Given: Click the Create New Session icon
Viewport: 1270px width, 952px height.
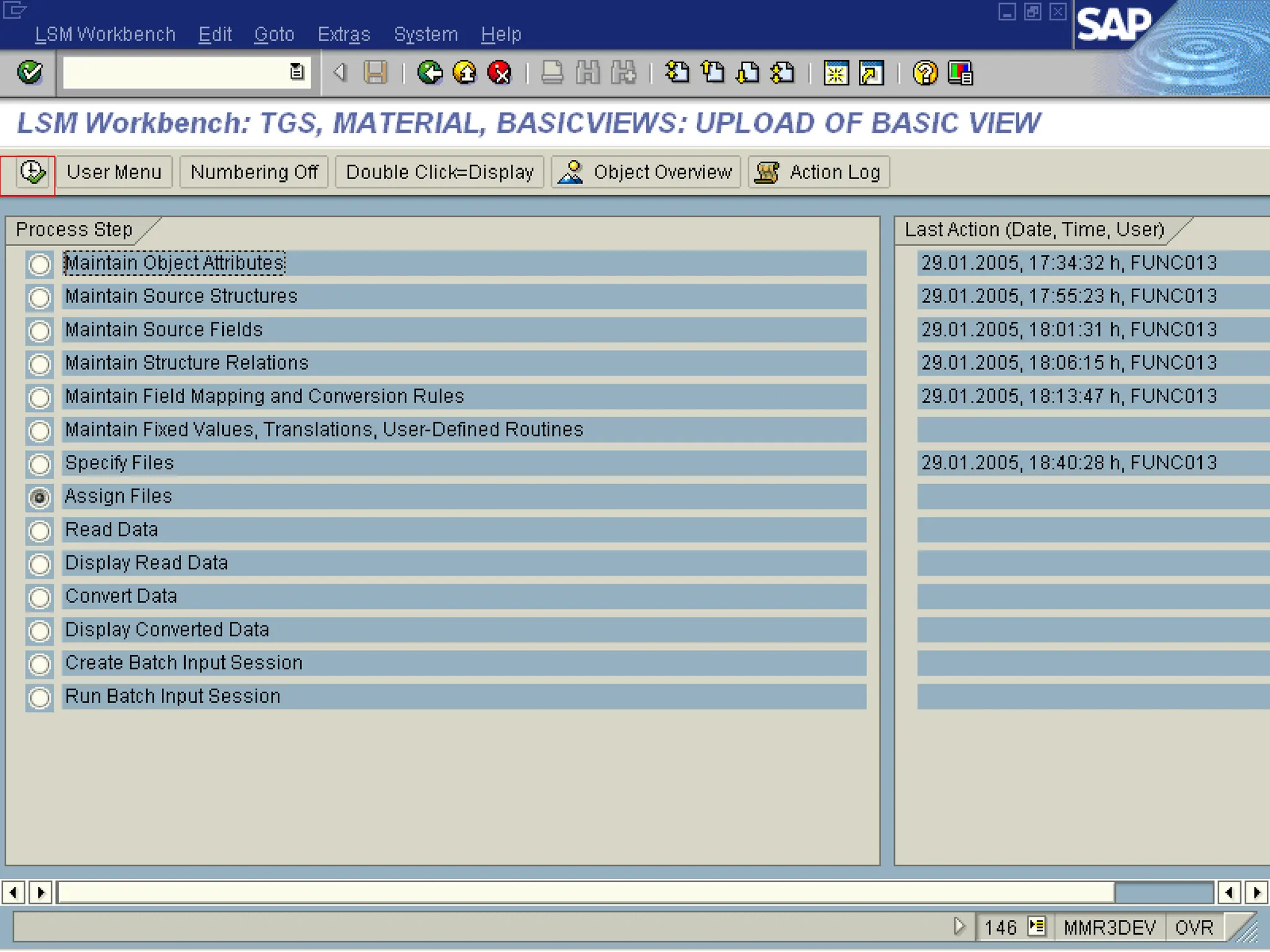Looking at the screenshot, I should click(x=836, y=73).
